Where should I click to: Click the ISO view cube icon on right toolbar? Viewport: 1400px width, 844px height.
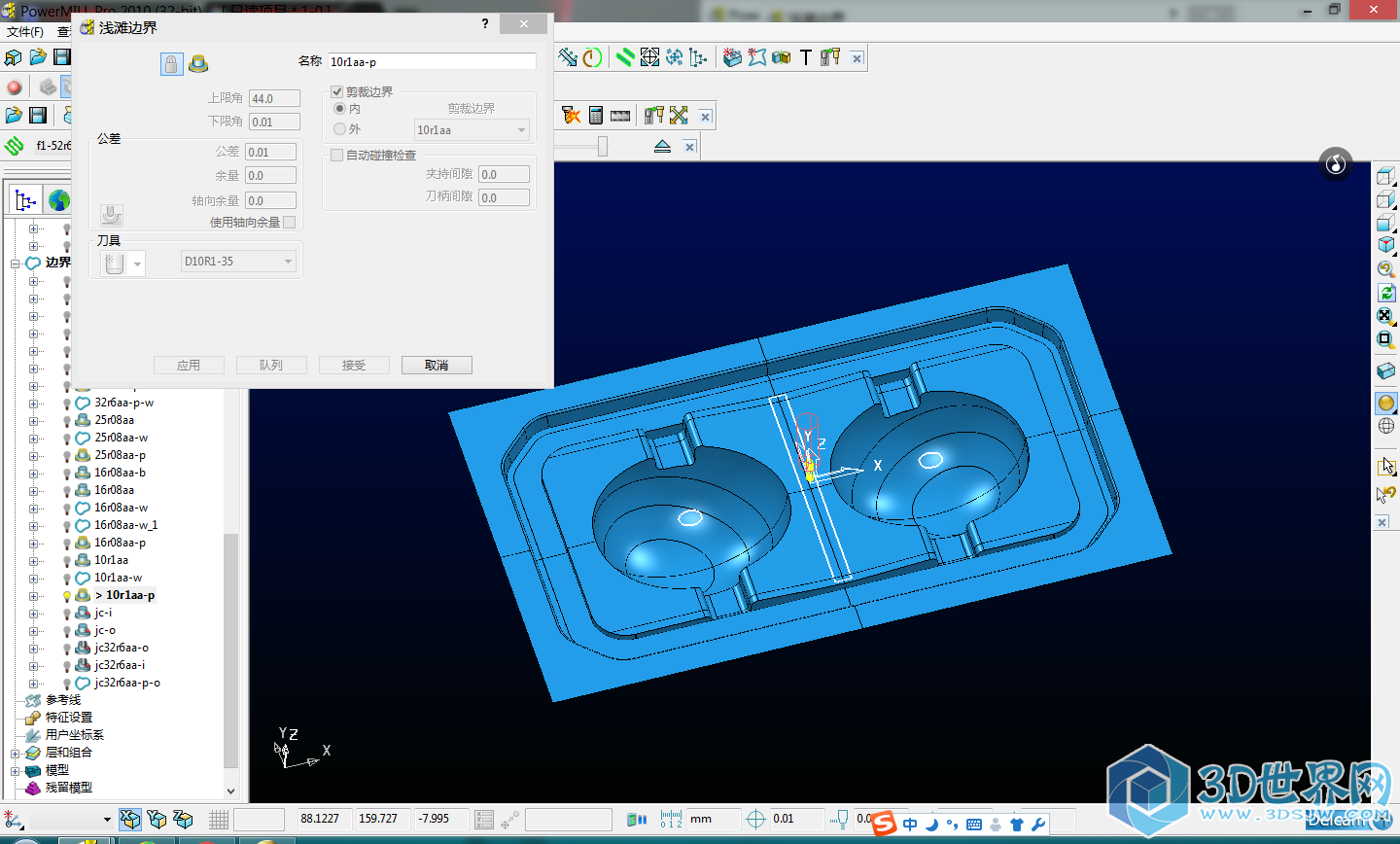pyautogui.click(x=1386, y=245)
